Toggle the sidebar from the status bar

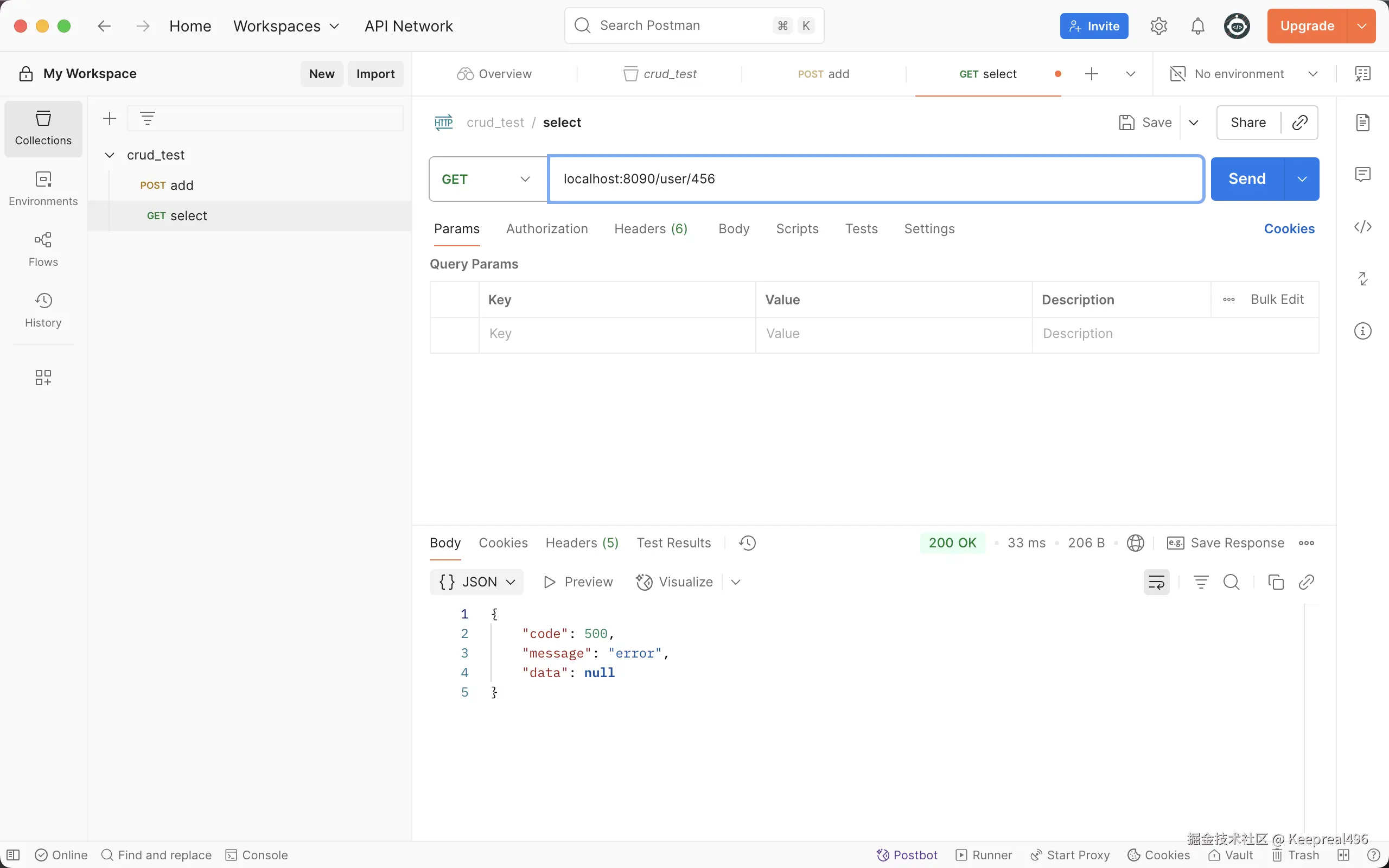13,855
